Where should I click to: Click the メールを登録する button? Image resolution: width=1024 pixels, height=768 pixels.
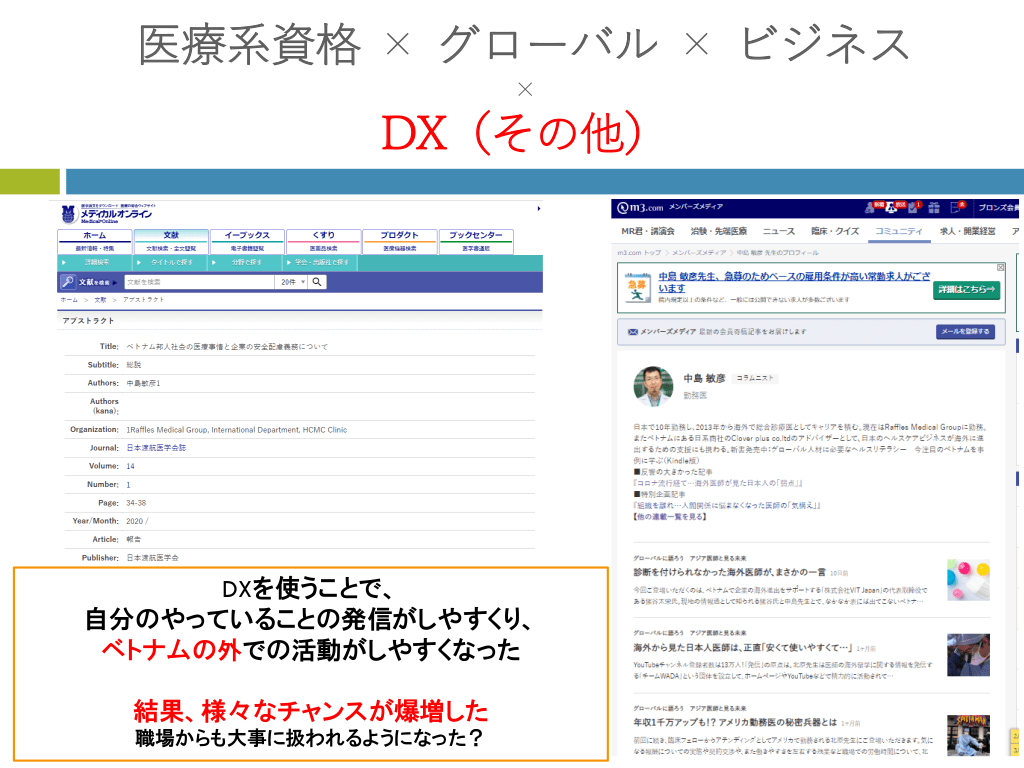click(964, 332)
